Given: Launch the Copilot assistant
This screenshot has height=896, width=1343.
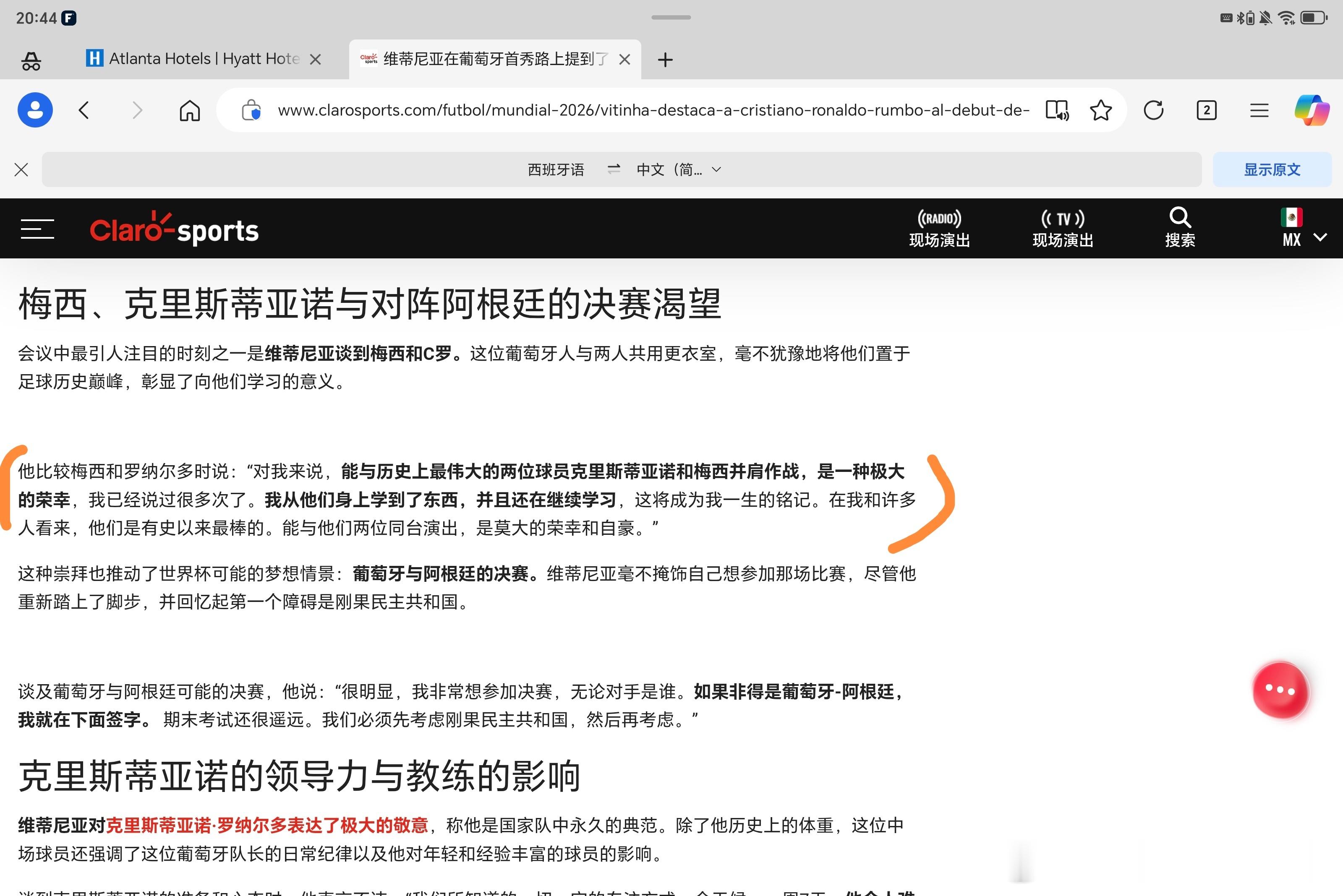Looking at the screenshot, I should click(1312, 110).
